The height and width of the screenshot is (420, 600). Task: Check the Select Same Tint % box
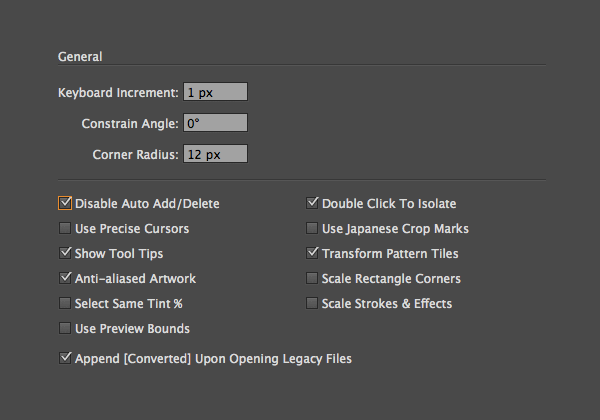coord(66,303)
